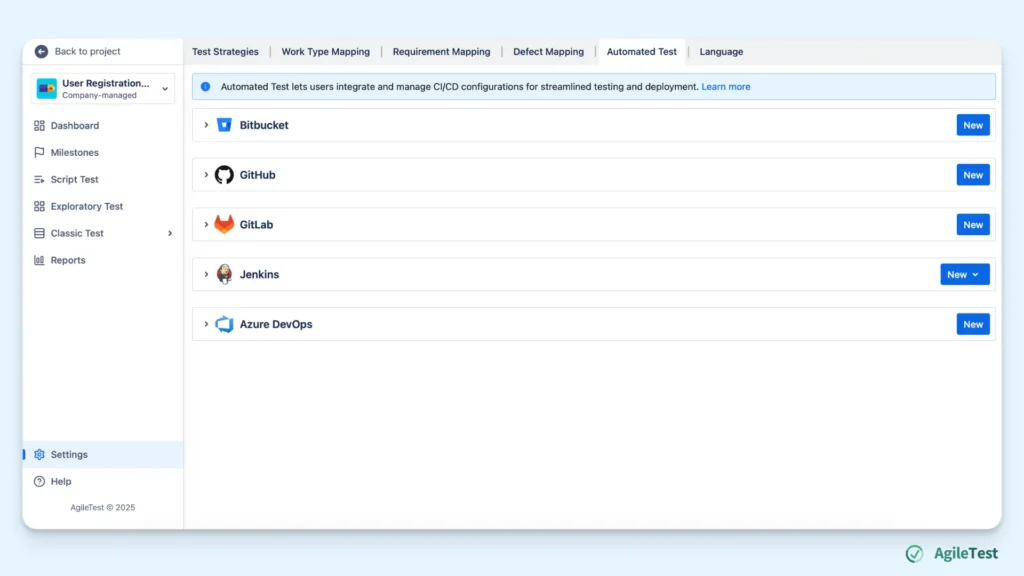Viewport: 1024px width, 576px height.
Task: Click the Milestones flag icon
Action: 39,152
